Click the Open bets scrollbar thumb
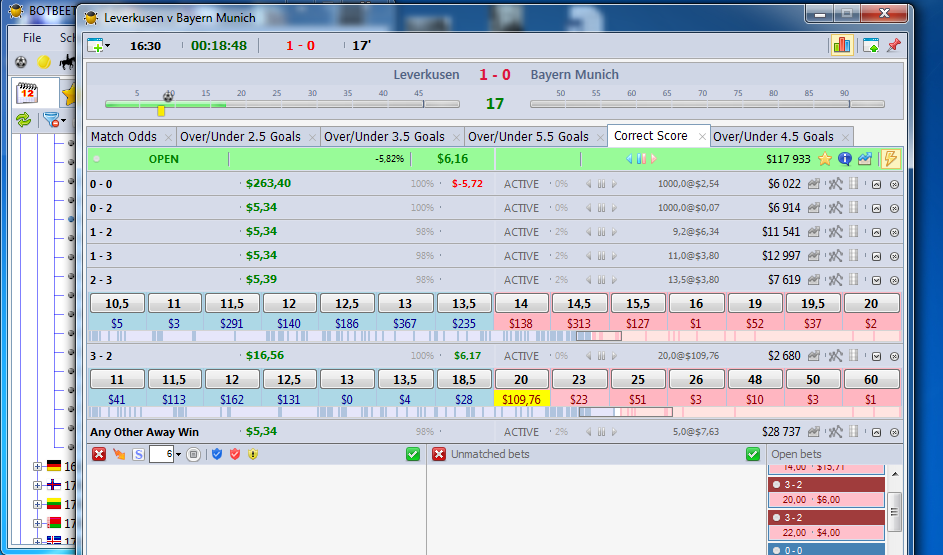 (x=894, y=512)
